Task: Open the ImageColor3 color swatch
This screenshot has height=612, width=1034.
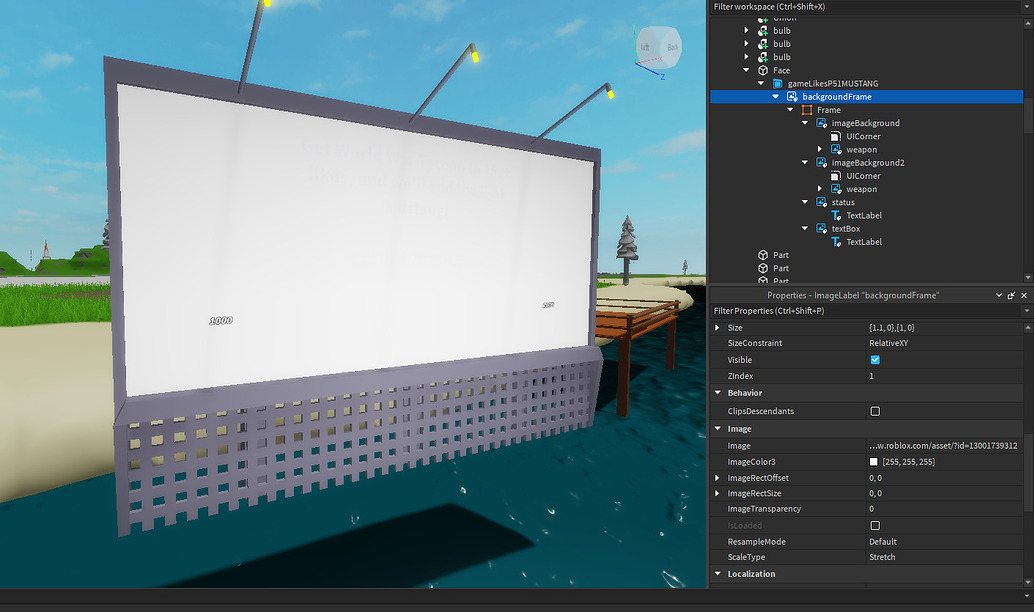Action: pyautogui.click(x=875, y=461)
